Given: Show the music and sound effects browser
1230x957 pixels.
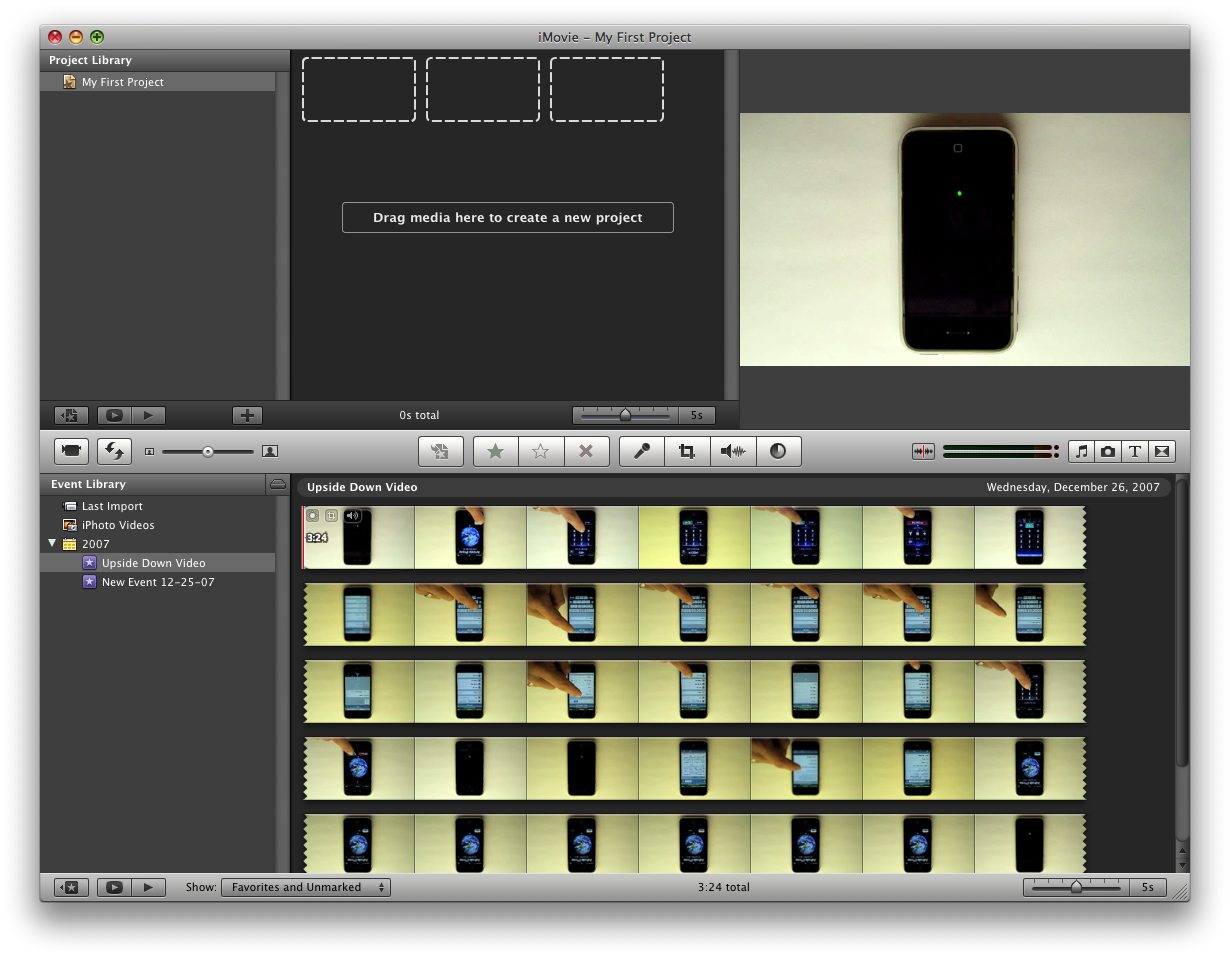Looking at the screenshot, I should point(1081,451).
